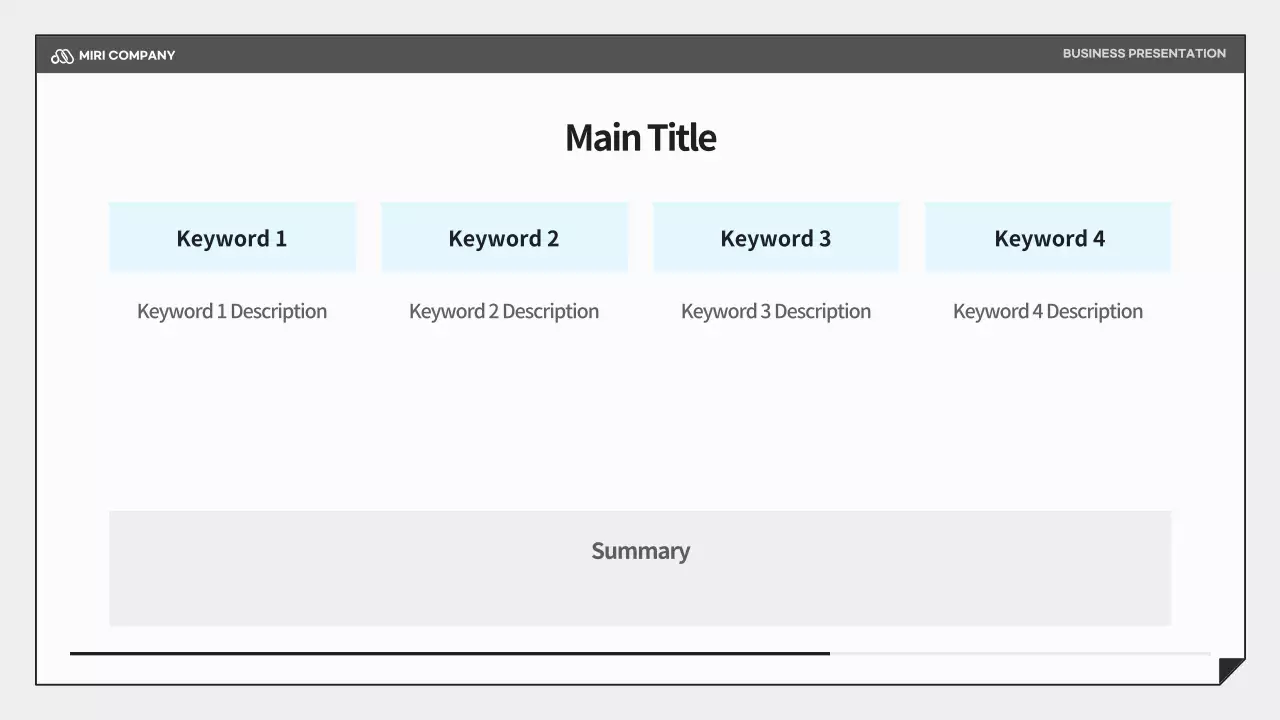Click the gray Summary box's empty lower area
This screenshot has height=720, width=1280.
[640, 600]
